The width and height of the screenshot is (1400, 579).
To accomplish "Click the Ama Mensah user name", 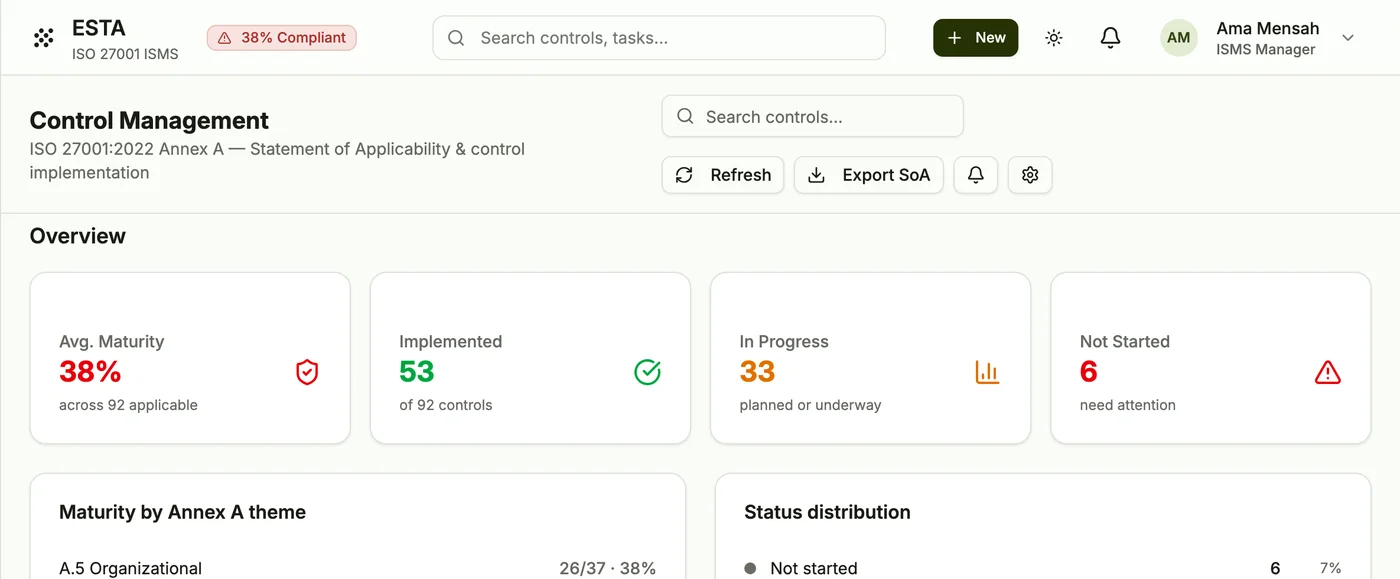I will 1268,28.
